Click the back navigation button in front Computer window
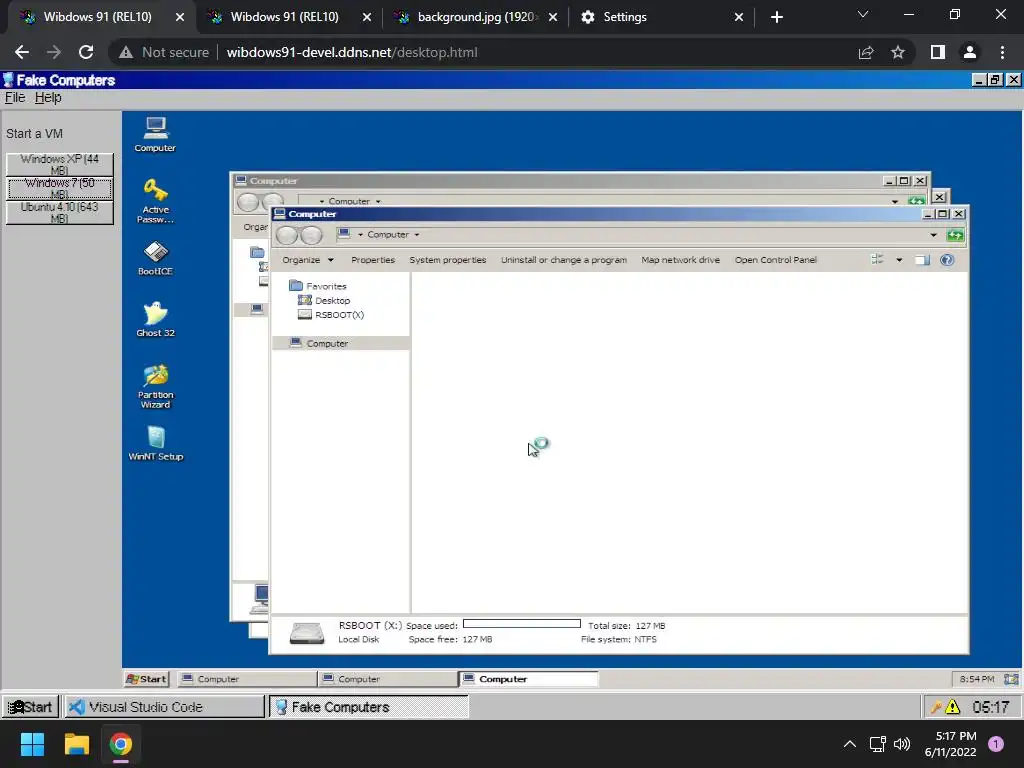 287,235
